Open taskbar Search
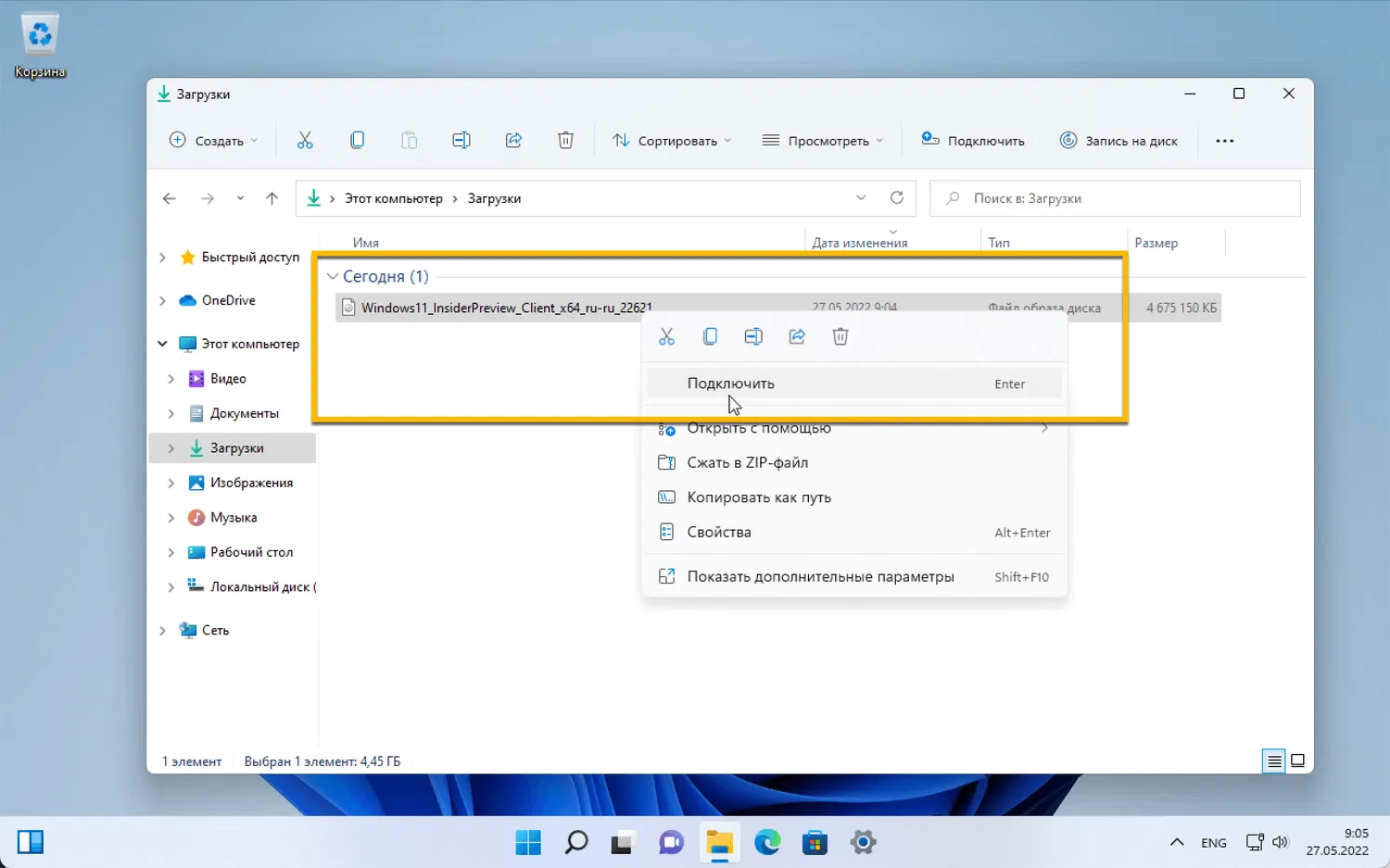This screenshot has height=868, width=1390. pos(576,842)
